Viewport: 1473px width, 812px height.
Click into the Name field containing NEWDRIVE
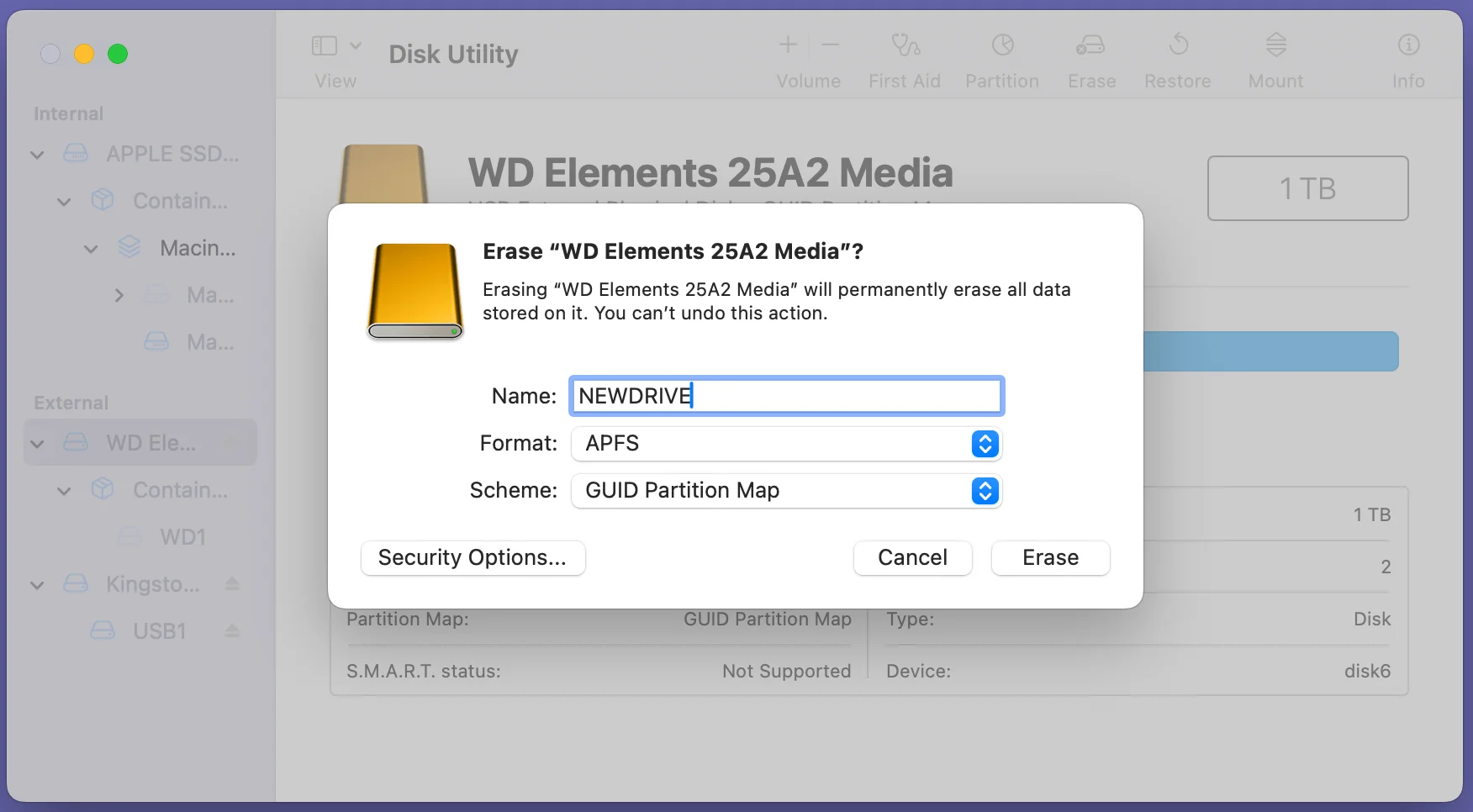tap(786, 396)
